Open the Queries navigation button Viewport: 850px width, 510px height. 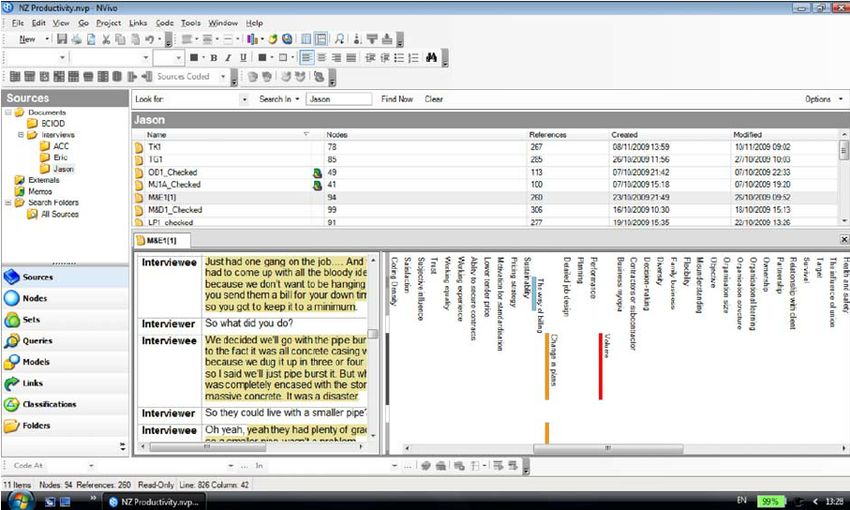65,340
